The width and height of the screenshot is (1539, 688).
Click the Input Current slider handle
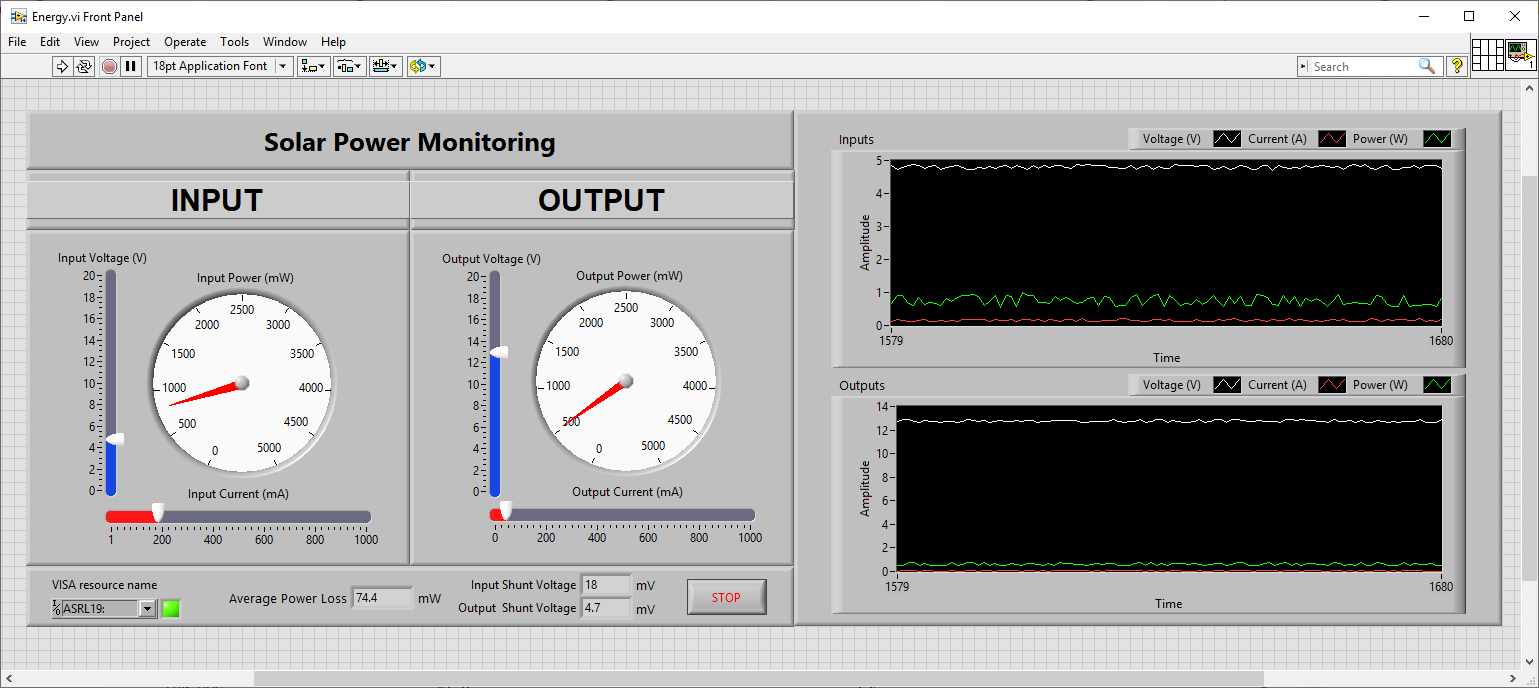pyautogui.click(x=157, y=513)
